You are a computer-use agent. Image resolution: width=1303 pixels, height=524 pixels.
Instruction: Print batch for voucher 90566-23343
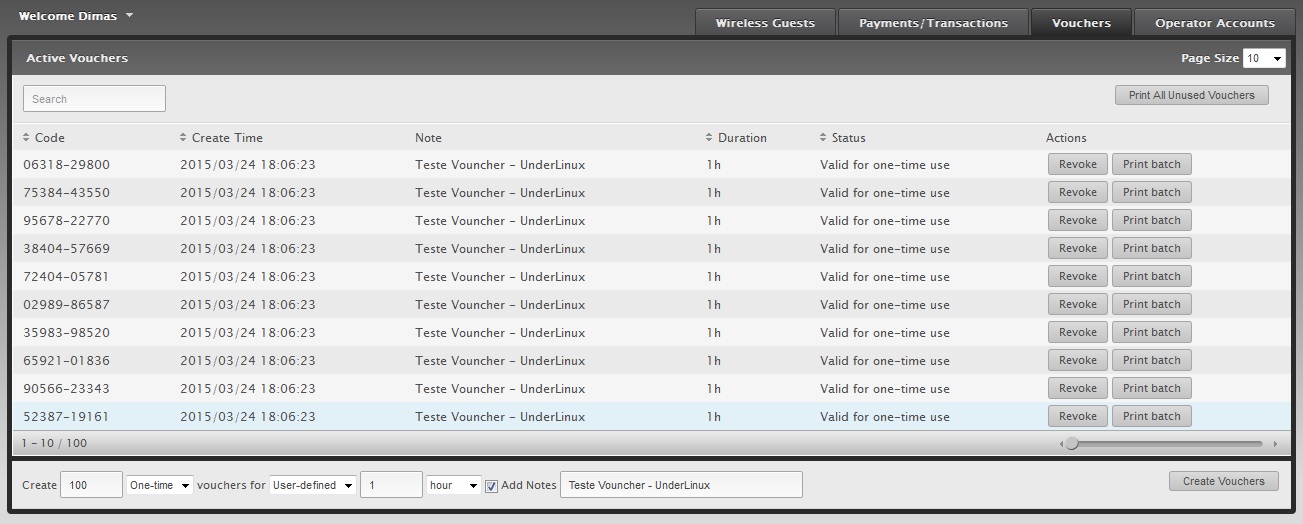pos(1152,388)
